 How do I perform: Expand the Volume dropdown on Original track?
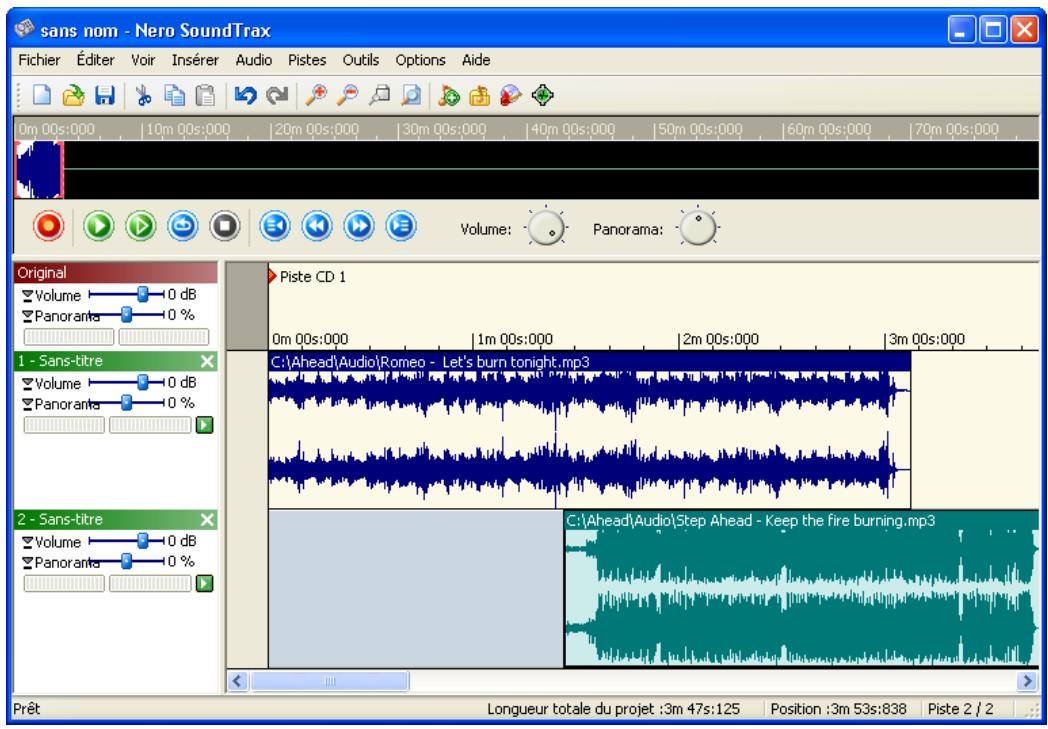tap(27, 295)
